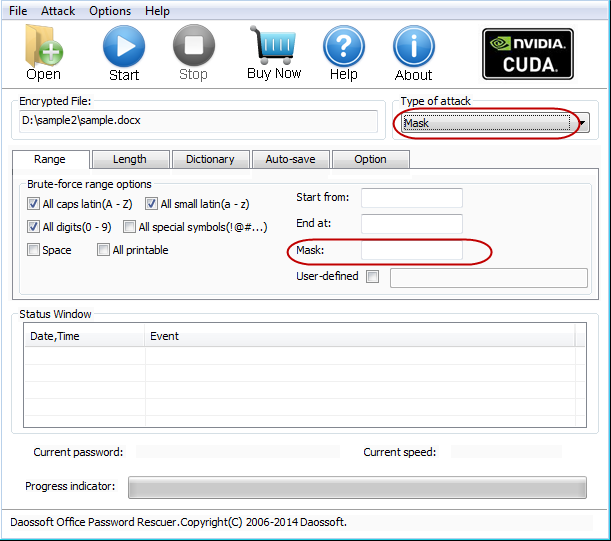Click the Mask input field

(x=411, y=251)
